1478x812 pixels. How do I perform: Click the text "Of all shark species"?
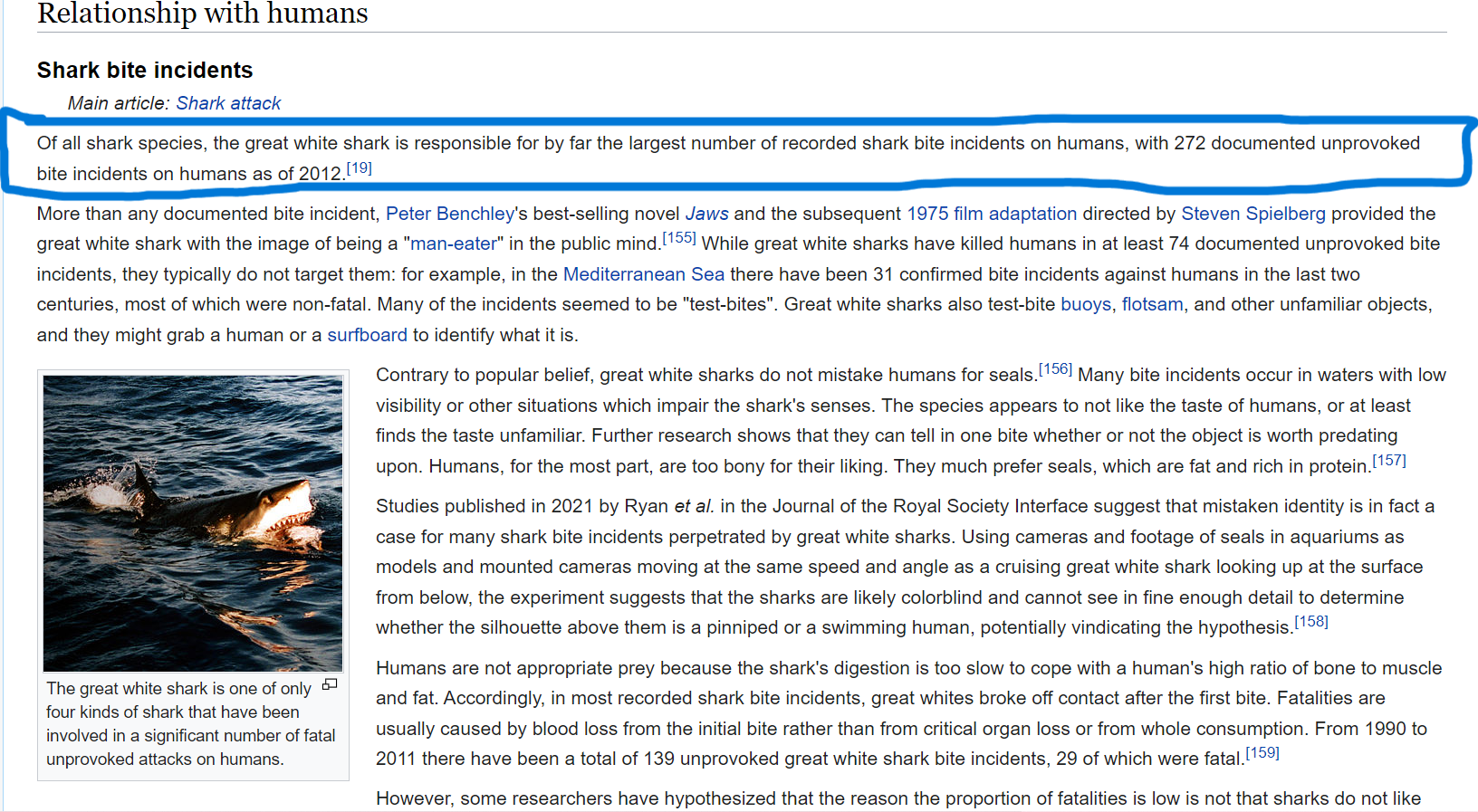(120, 143)
